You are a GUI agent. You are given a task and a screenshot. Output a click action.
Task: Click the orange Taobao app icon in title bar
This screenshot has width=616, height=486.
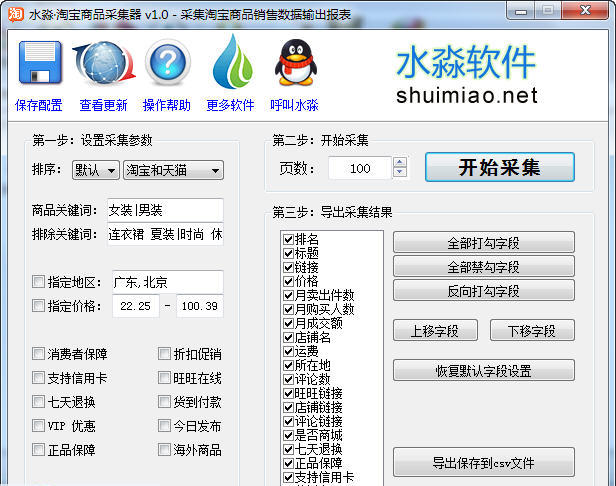coord(16,14)
